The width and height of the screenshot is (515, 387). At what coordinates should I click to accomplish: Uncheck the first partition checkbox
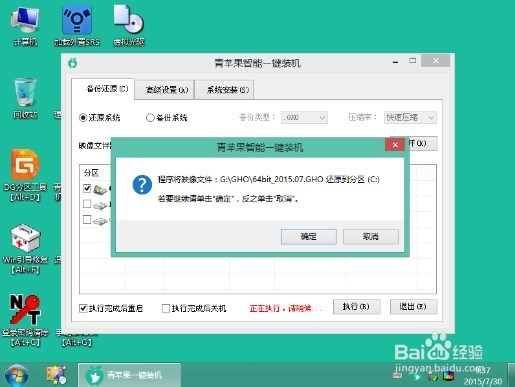[x=87, y=188]
